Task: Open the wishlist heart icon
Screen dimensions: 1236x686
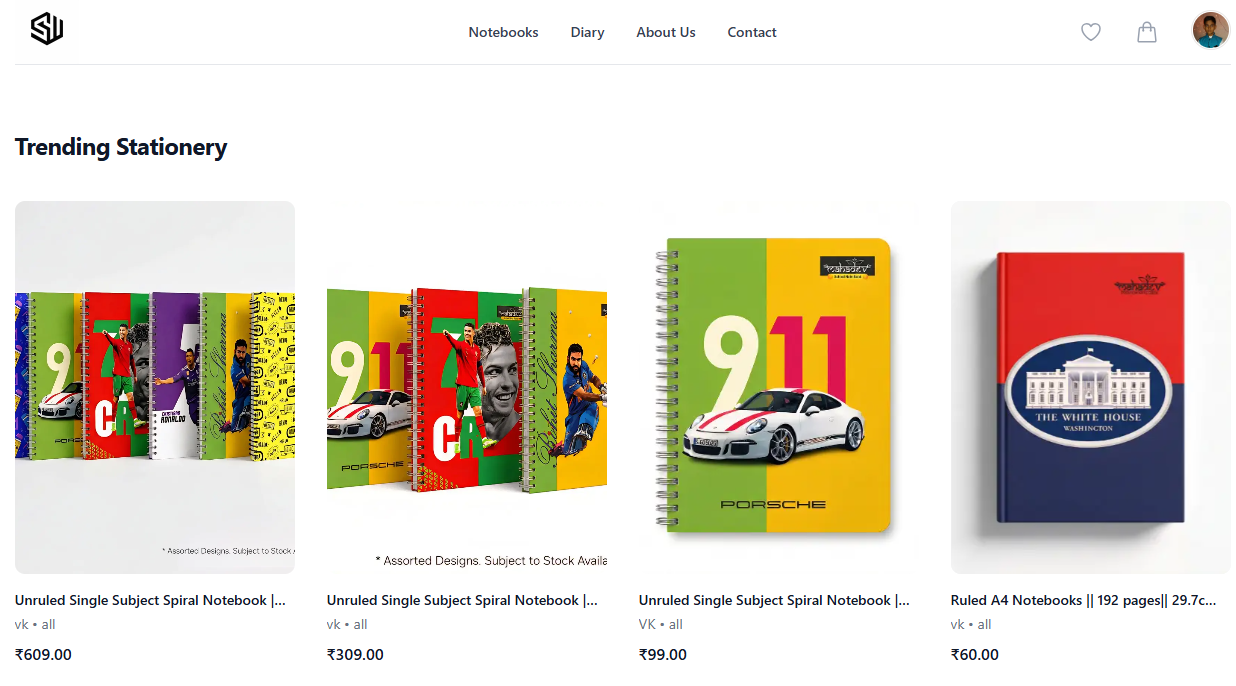Action: coord(1091,32)
